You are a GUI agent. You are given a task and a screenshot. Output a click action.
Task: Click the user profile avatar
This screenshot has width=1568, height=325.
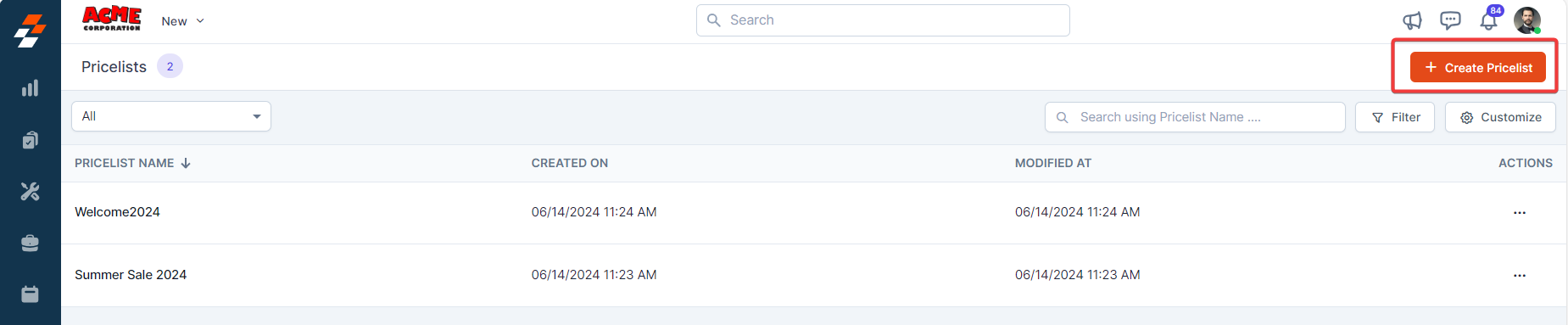coord(1527,20)
